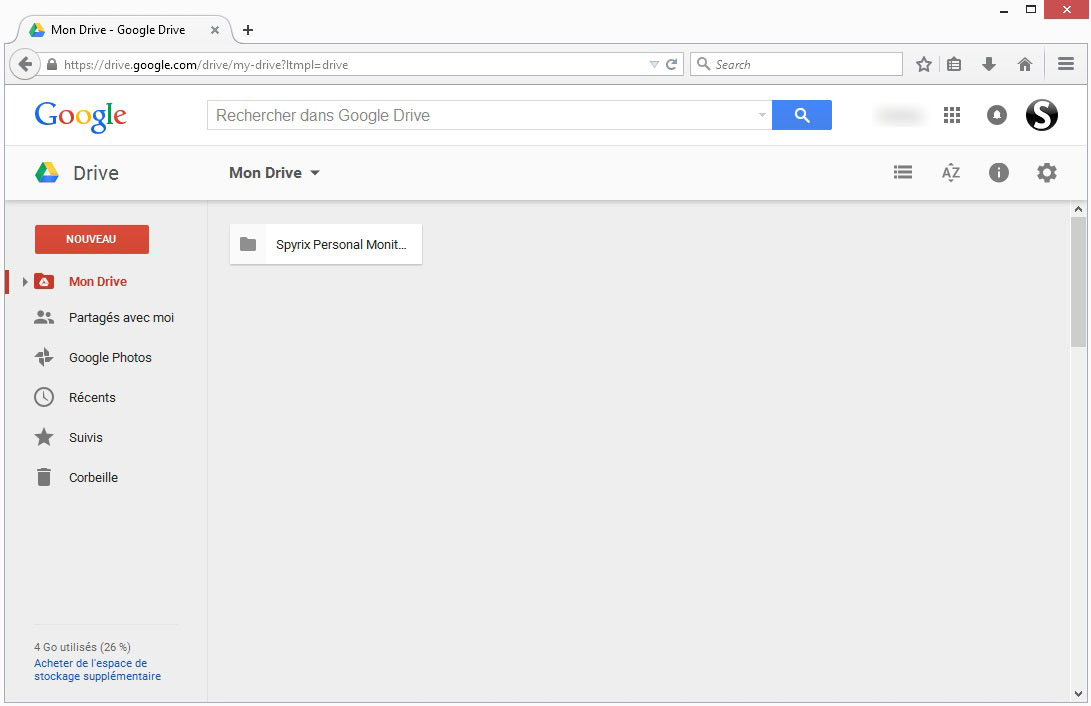The width and height of the screenshot is (1091, 706).
Task: Open Partagés avec moi
Action: click(x=121, y=318)
